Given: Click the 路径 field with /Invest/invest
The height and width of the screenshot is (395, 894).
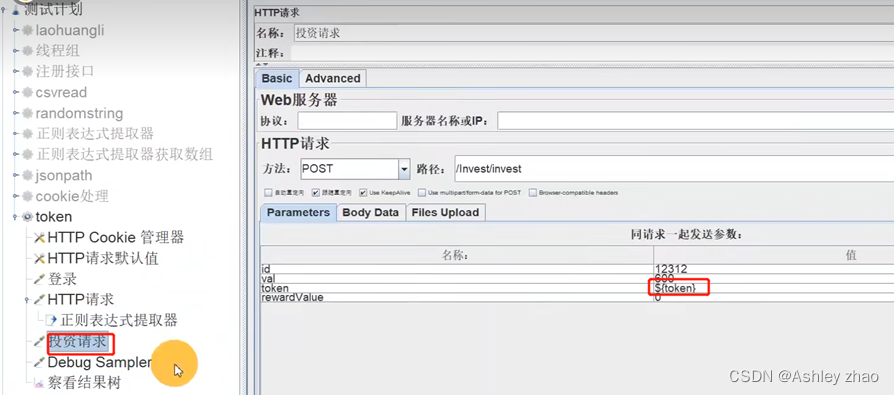Looking at the screenshot, I should pos(674,169).
